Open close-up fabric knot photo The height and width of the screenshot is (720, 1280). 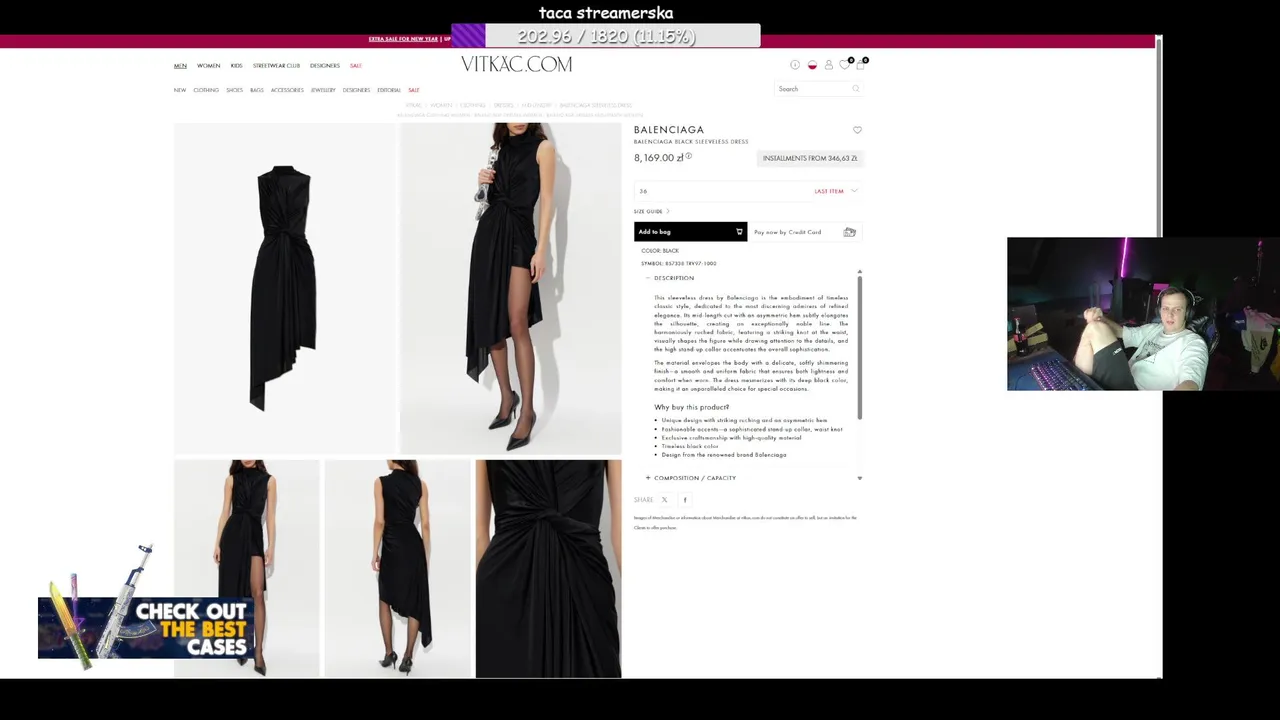coord(548,568)
